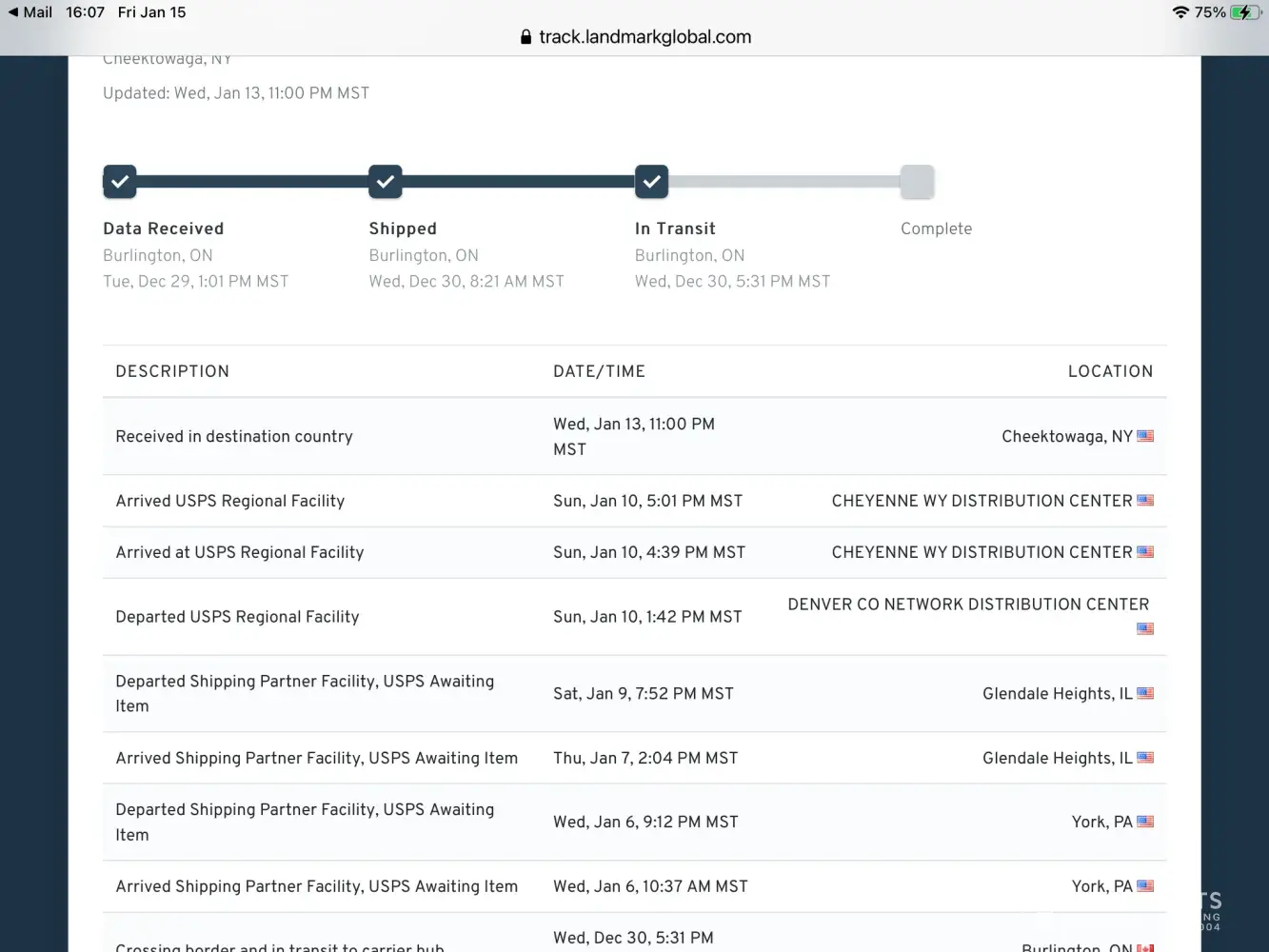The width and height of the screenshot is (1269, 952).
Task: Tap the Back to Mail arrow
Action: [x=13, y=12]
